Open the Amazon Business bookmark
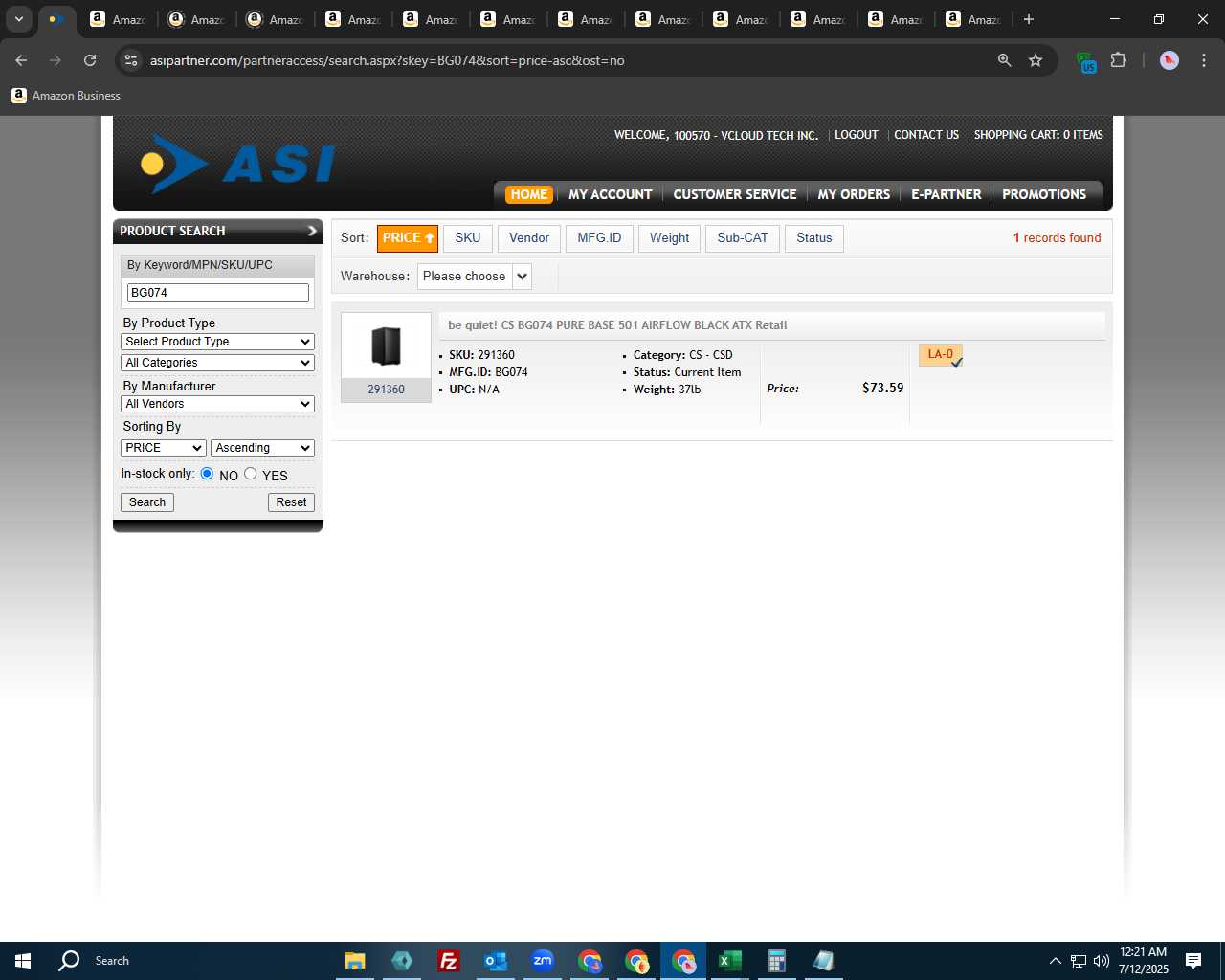 tap(66, 96)
